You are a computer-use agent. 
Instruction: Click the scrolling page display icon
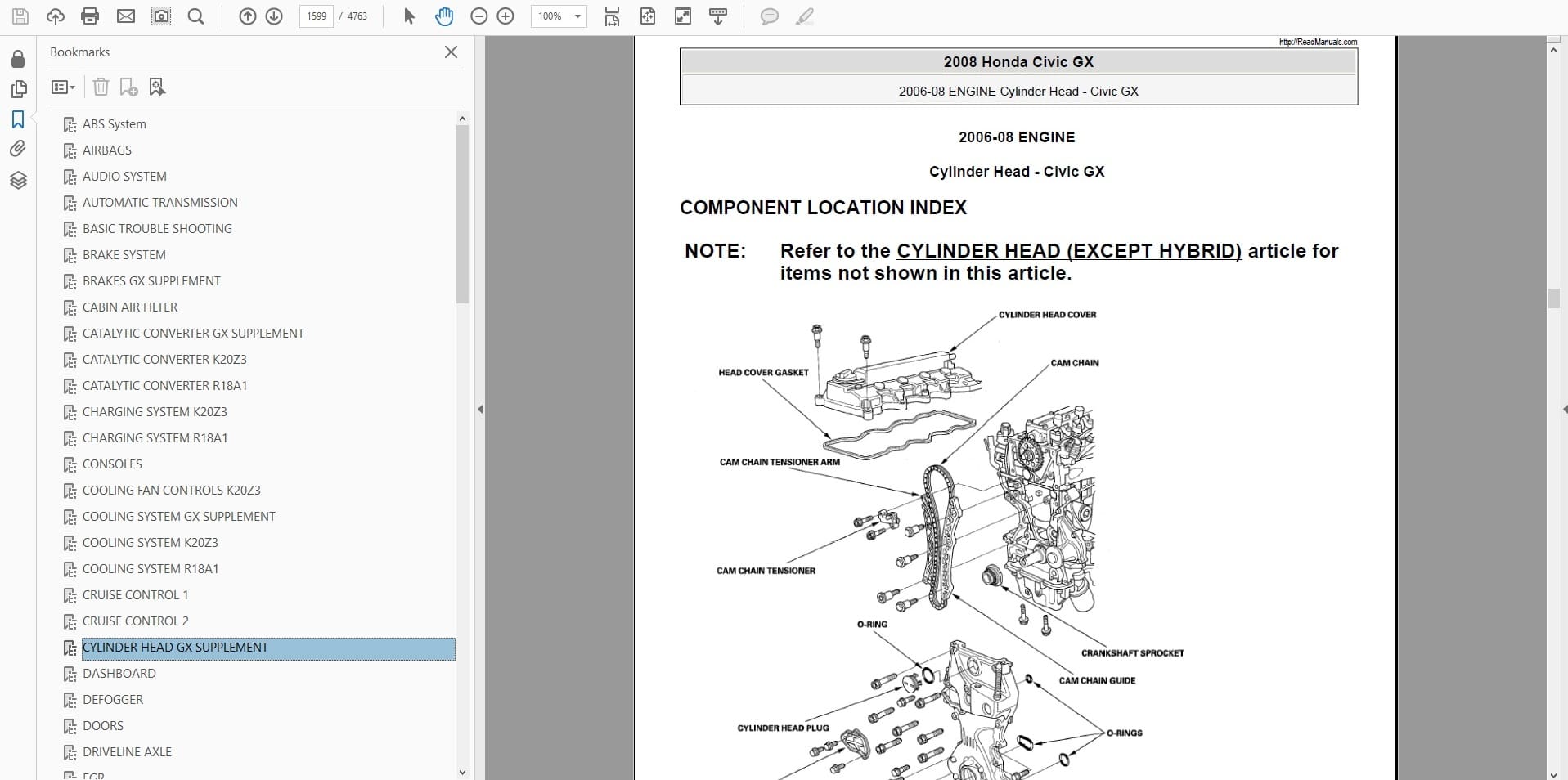coord(612,16)
